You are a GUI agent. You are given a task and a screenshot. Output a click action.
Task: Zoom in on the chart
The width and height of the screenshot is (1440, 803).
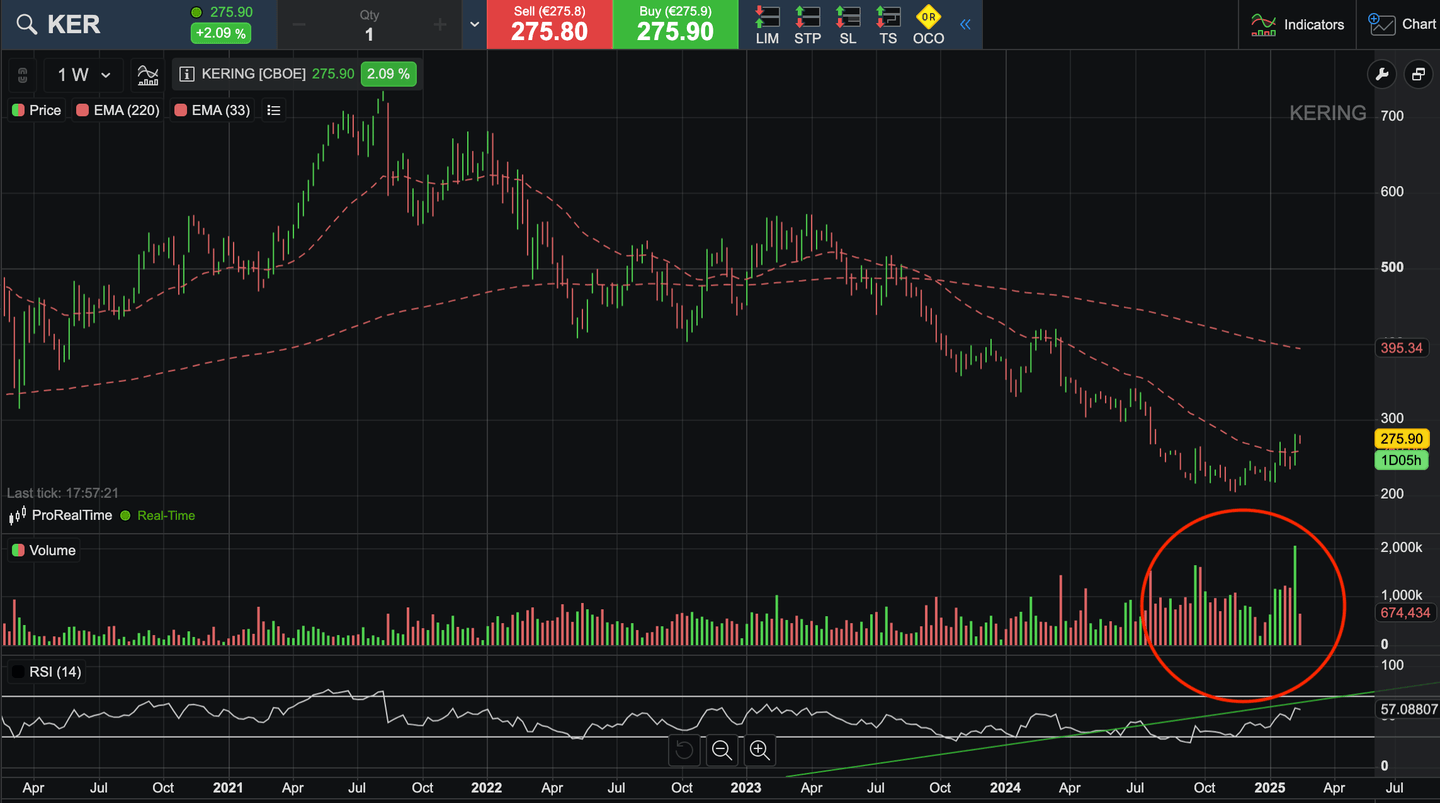coord(759,750)
